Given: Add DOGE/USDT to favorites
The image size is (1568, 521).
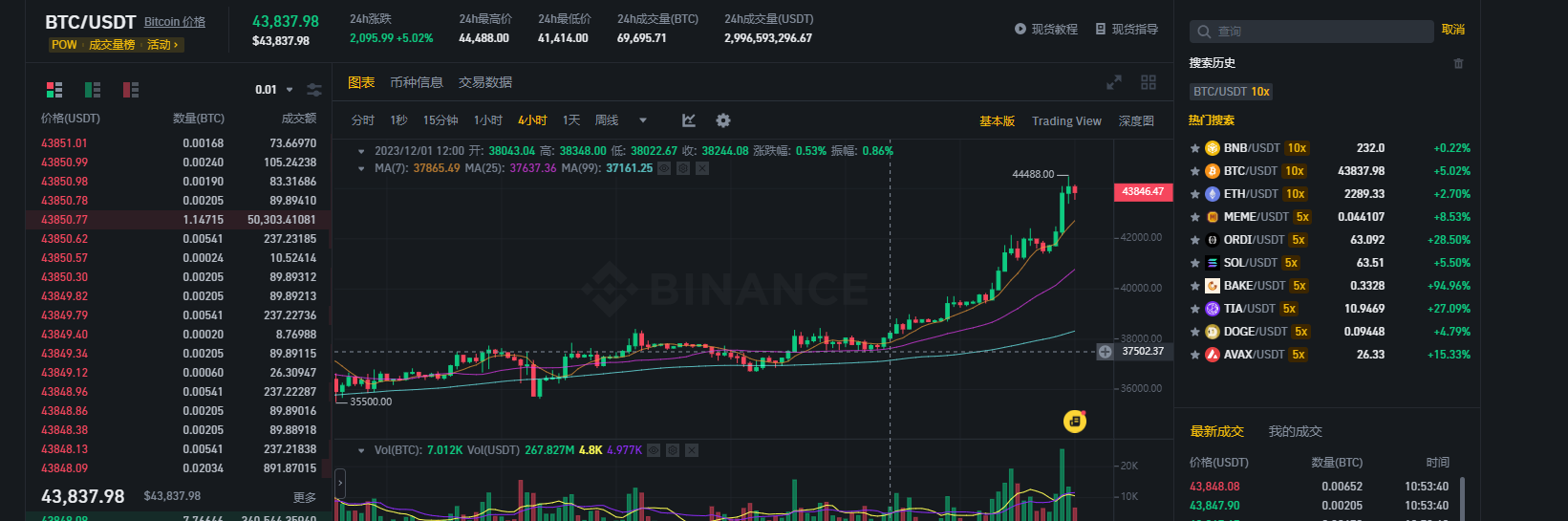Looking at the screenshot, I should [x=1194, y=332].
